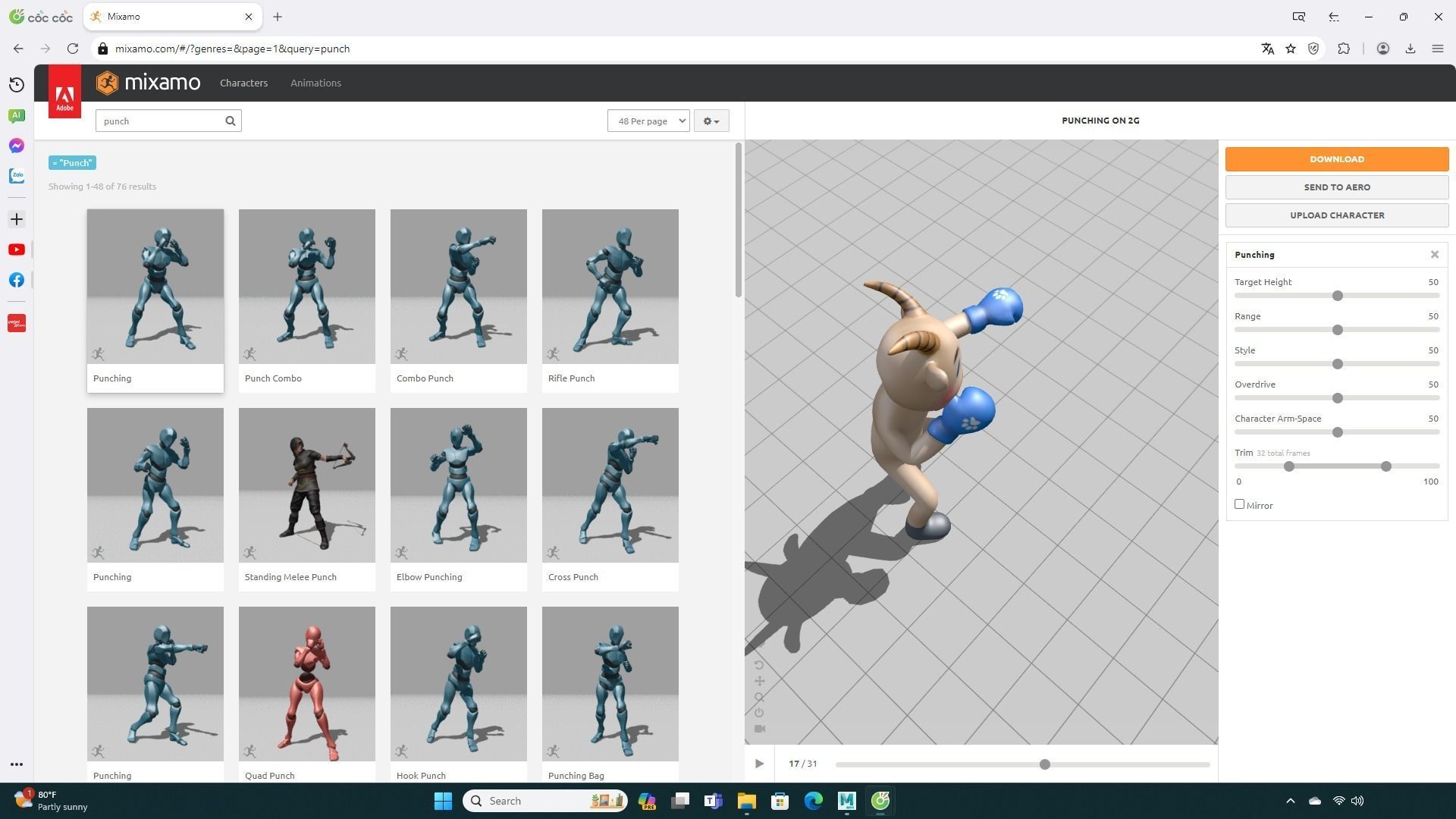Open the gear settings dropdown

(x=711, y=121)
